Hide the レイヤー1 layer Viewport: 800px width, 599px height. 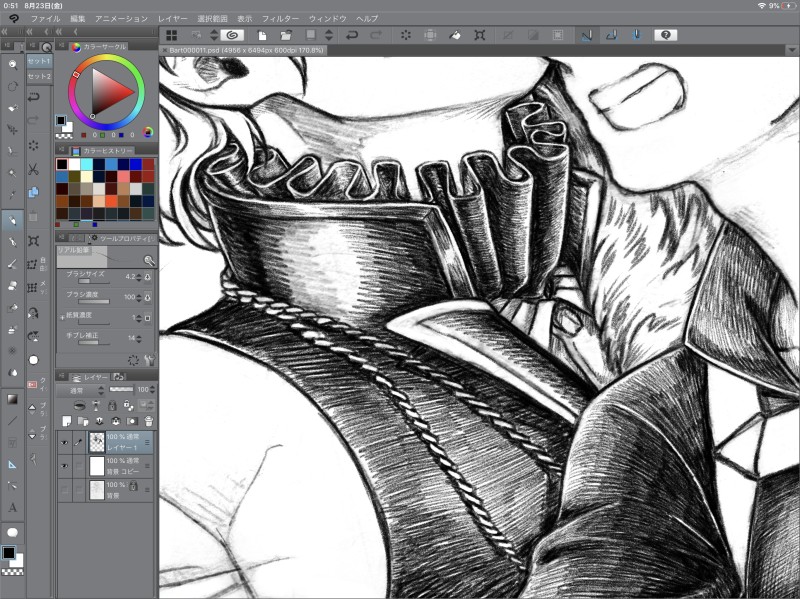point(64,442)
